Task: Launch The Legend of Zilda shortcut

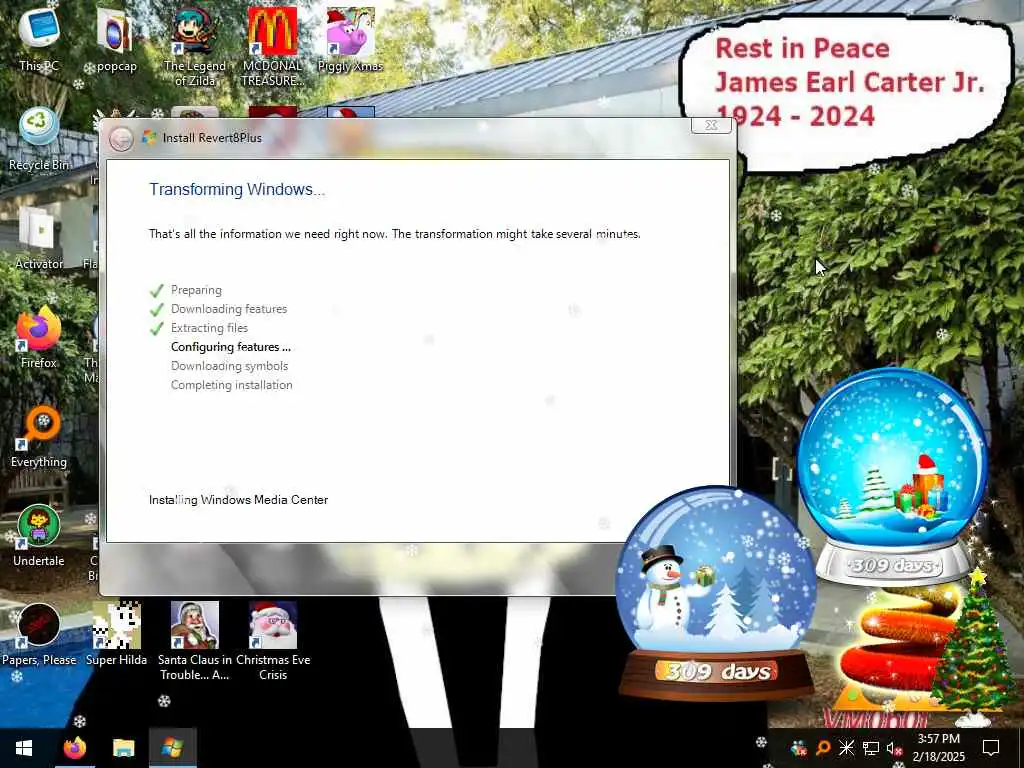Action: tap(195, 46)
